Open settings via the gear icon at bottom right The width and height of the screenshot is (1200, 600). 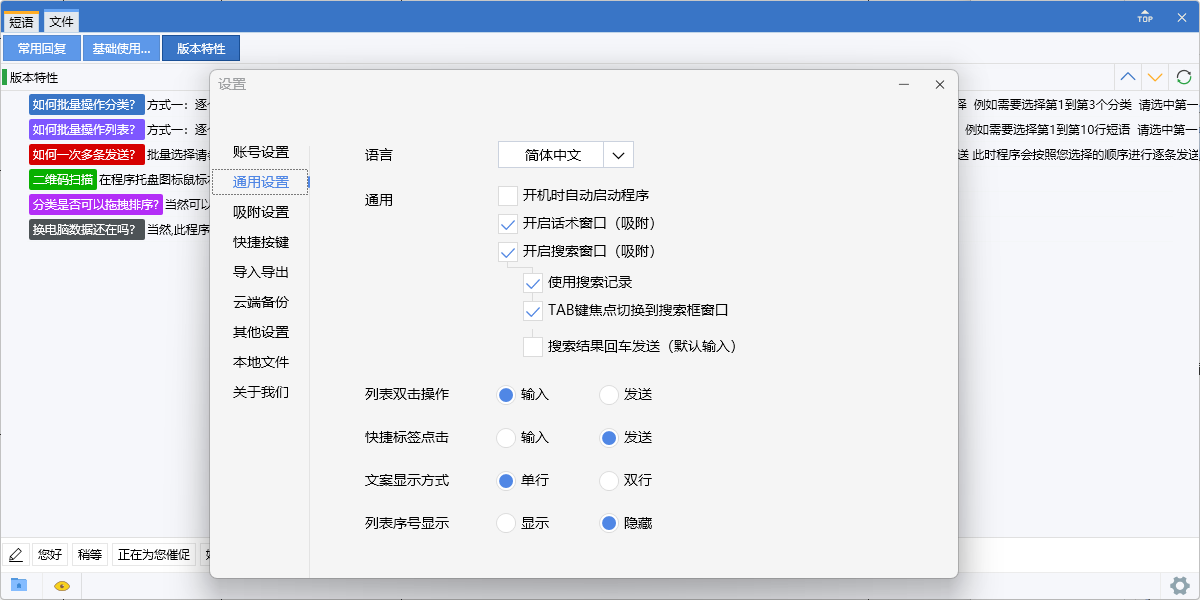point(1180,586)
